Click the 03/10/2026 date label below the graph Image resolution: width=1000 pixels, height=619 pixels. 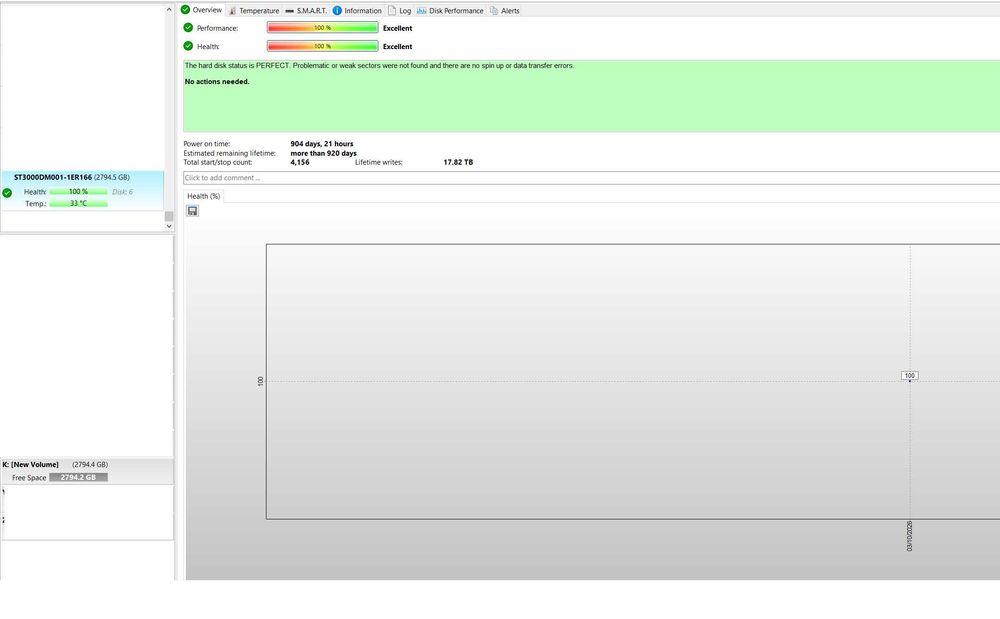909,536
